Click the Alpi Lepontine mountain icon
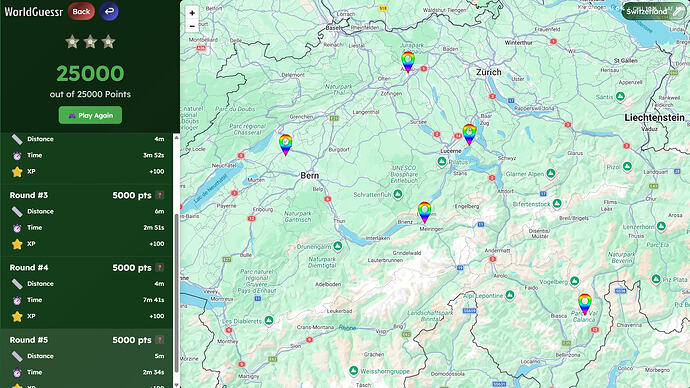Screen dimensions: 690x388 pyautogui.click(x=510, y=295)
